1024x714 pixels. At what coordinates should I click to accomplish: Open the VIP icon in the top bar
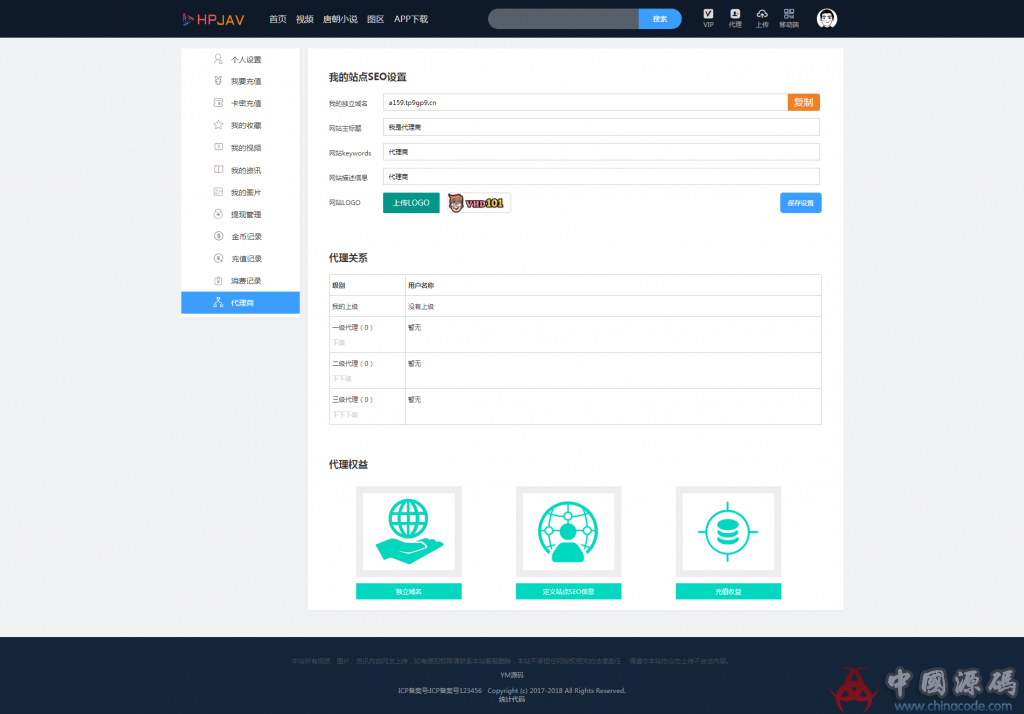pyautogui.click(x=708, y=19)
